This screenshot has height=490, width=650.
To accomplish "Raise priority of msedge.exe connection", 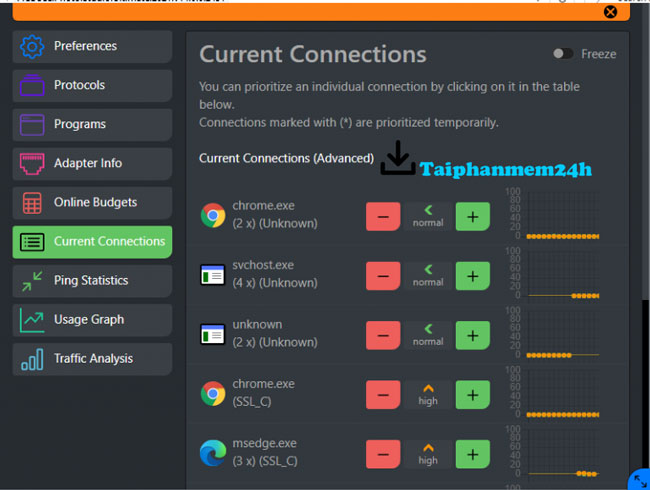I will pos(473,454).
